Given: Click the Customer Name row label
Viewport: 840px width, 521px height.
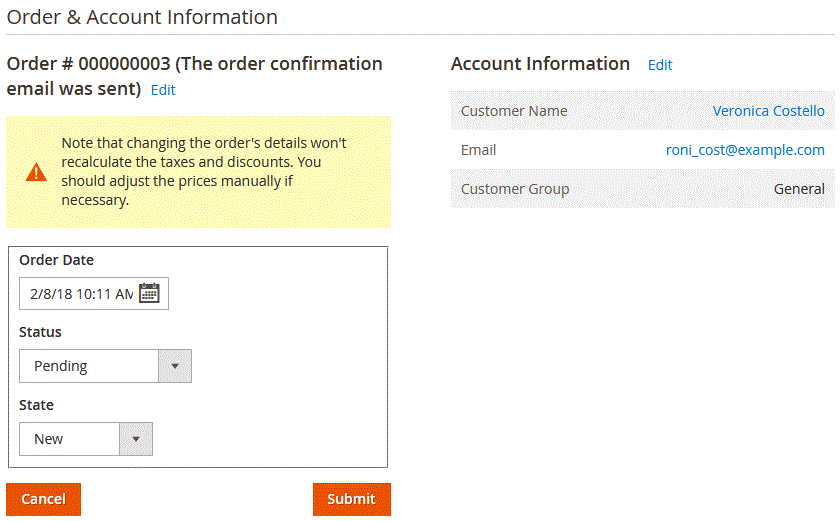Looking at the screenshot, I should point(514,111).
